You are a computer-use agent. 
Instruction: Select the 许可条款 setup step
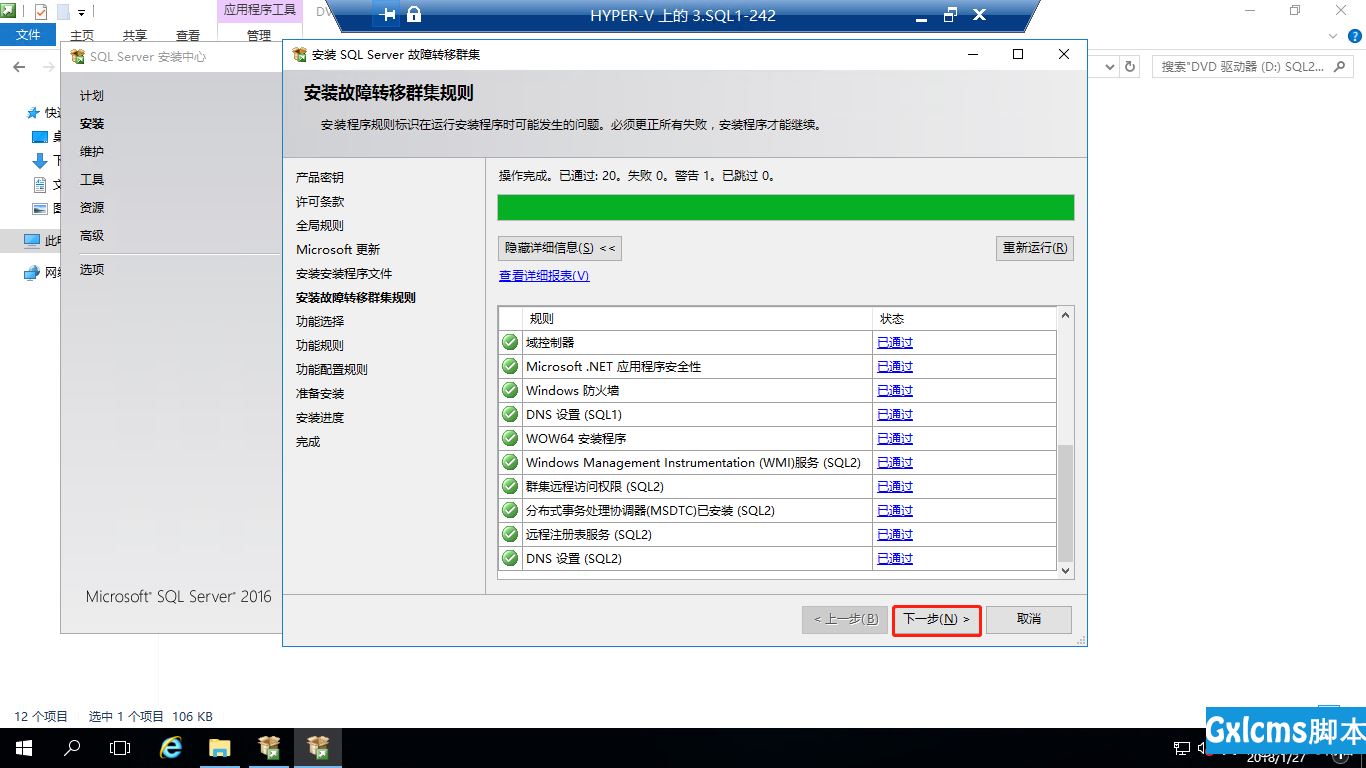pyautogui.click(x=320, y=201)
